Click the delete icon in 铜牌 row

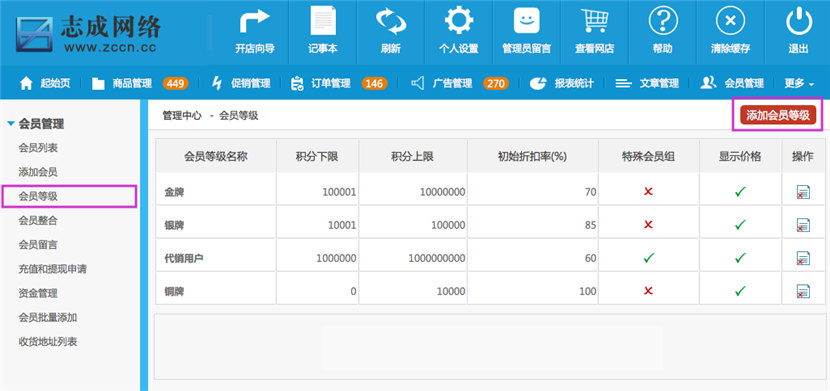(803, 291)
